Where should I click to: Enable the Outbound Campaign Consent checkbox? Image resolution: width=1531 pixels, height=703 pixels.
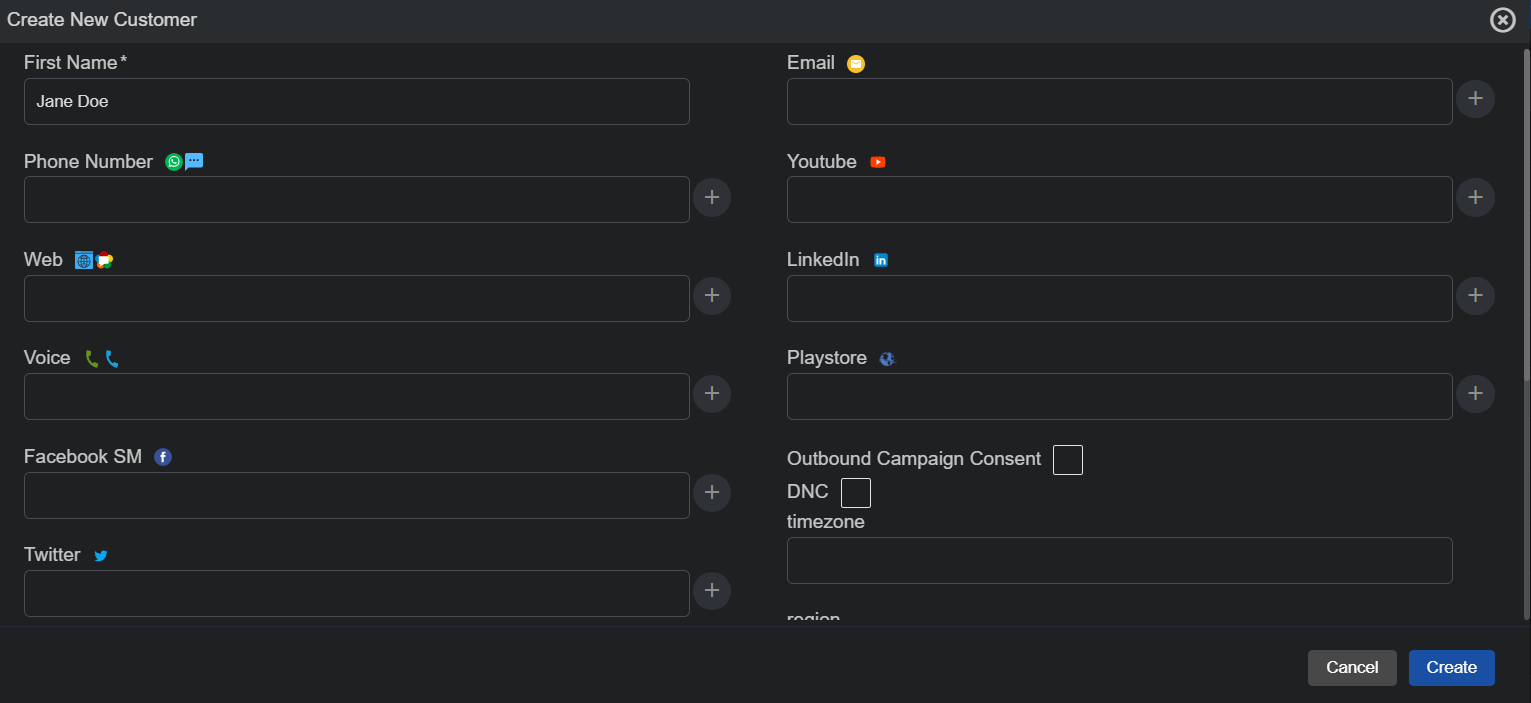[1068, 460]
